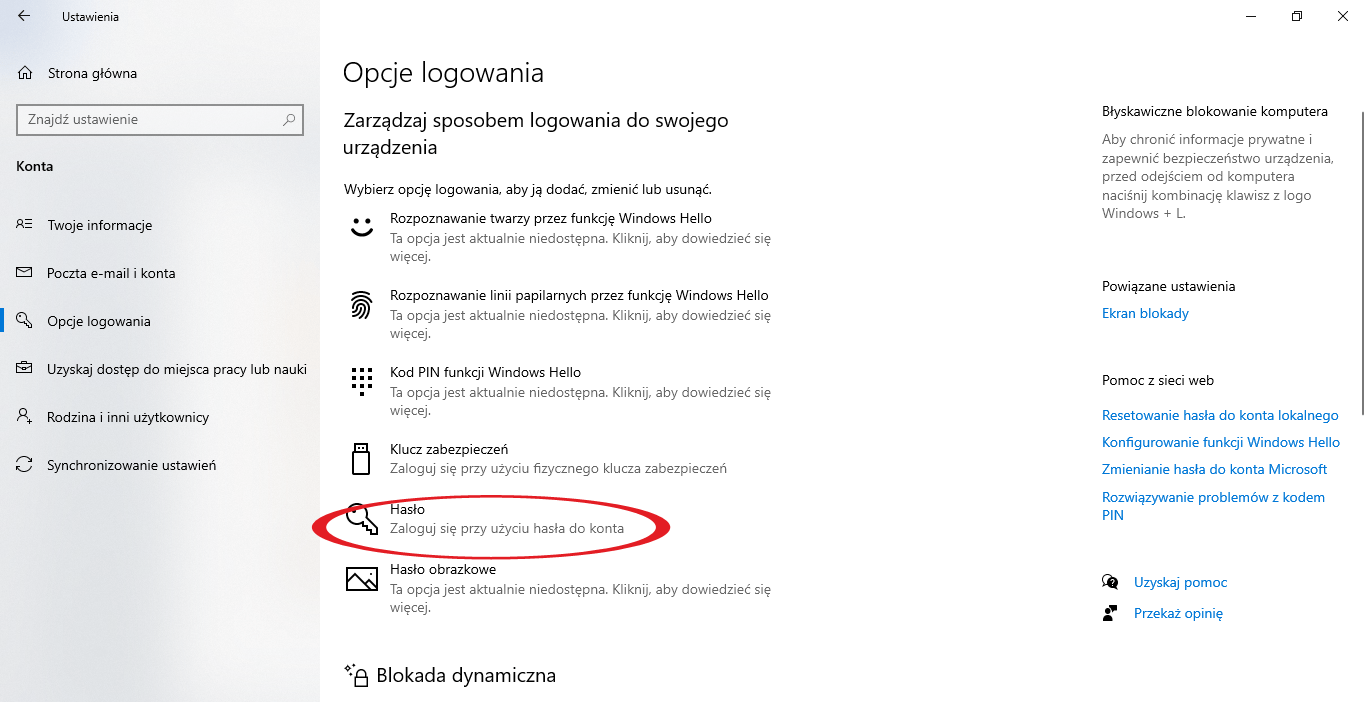Click the Uzyskaj pomoc link
1366x702 pixels.
coord(1180,582)
